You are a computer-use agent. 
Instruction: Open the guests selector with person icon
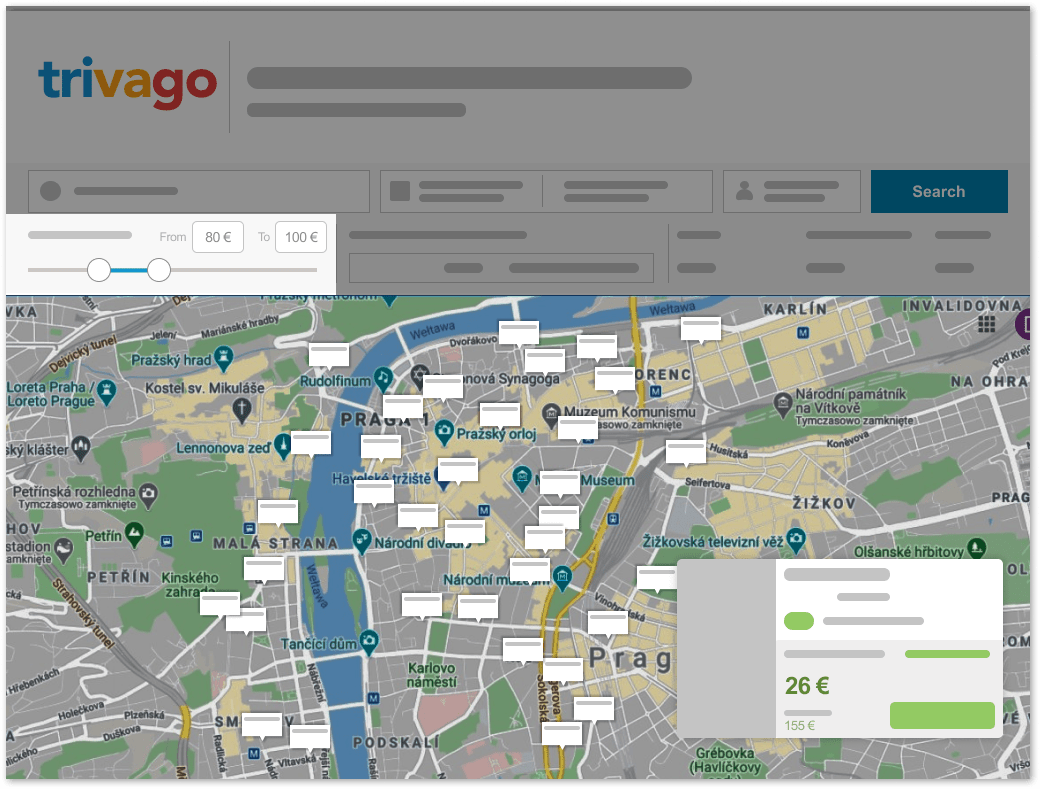click(791, 192)
